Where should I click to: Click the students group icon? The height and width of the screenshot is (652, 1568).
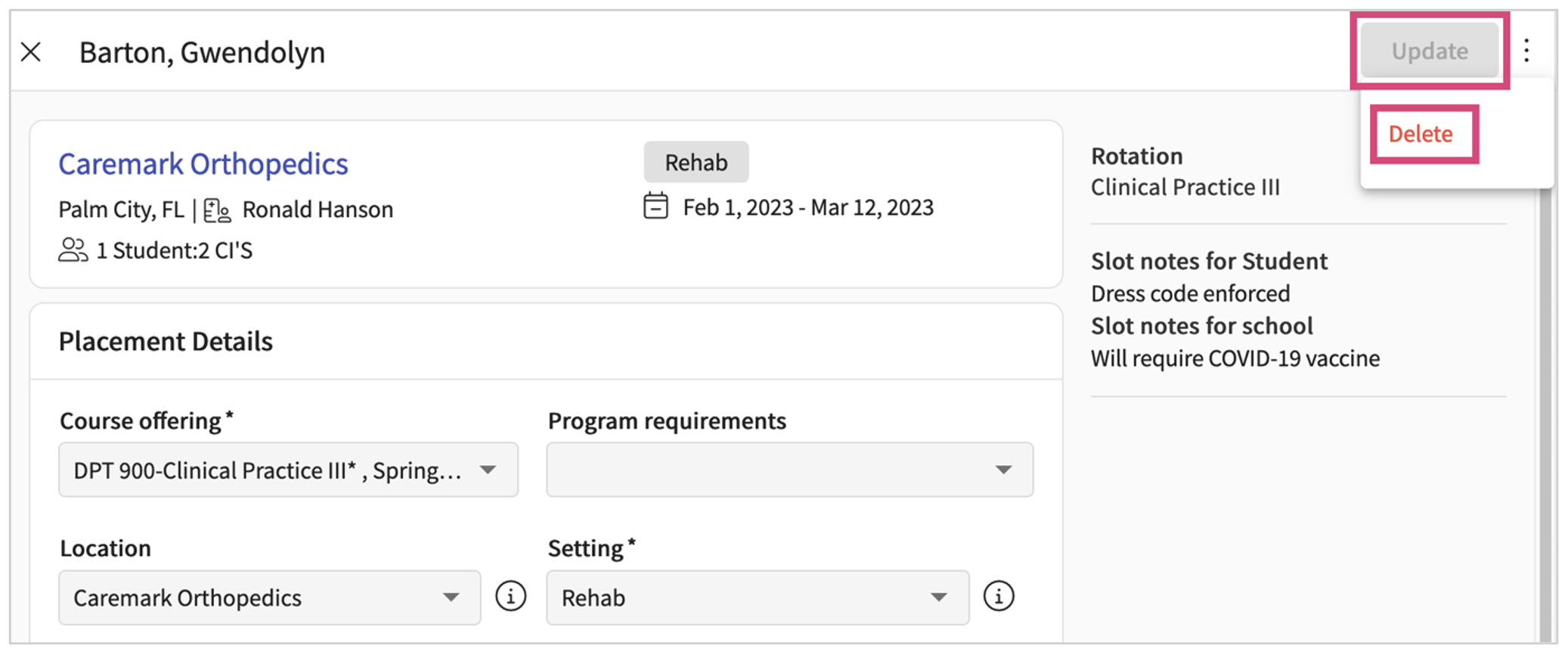pyautogui.click(x=73, y=250)
